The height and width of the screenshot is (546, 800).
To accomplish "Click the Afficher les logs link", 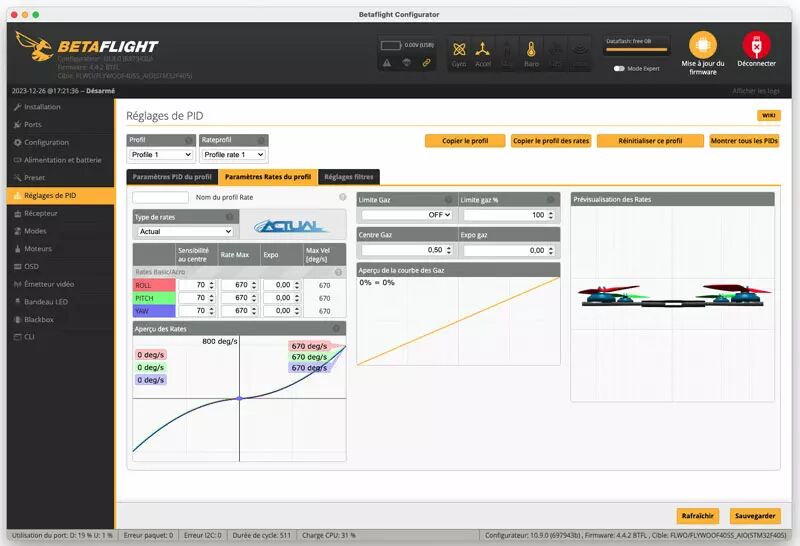I will pyautogui.click(x=756, y=91).
